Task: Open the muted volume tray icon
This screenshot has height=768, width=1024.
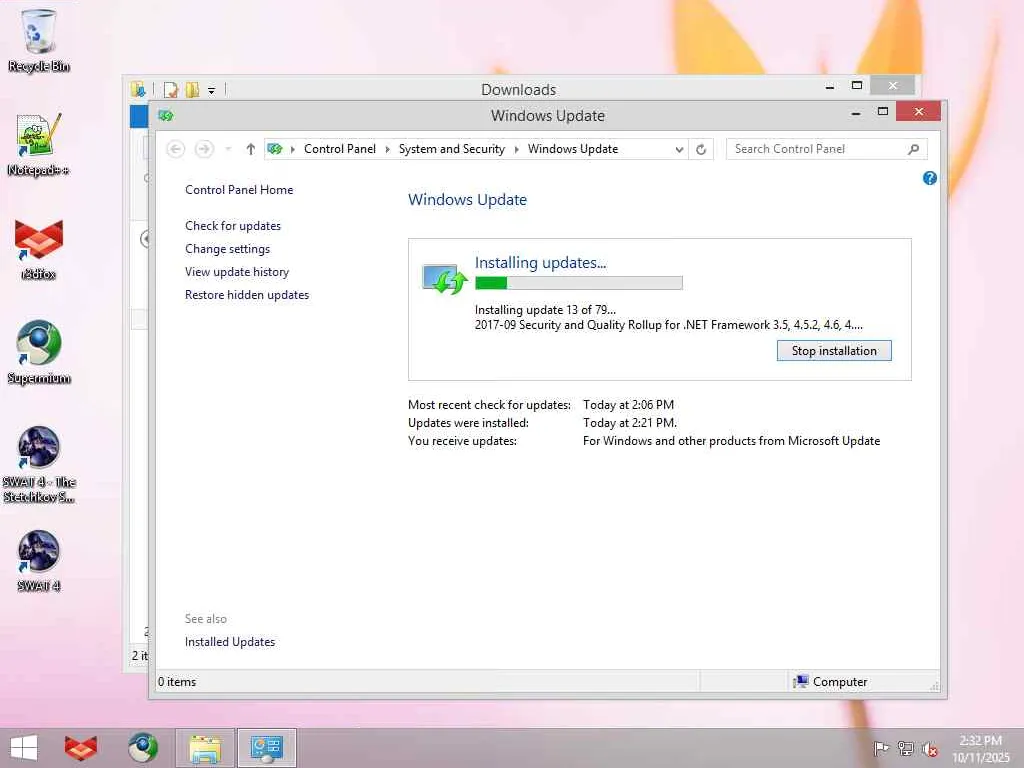Action: [x=930, y=749]
